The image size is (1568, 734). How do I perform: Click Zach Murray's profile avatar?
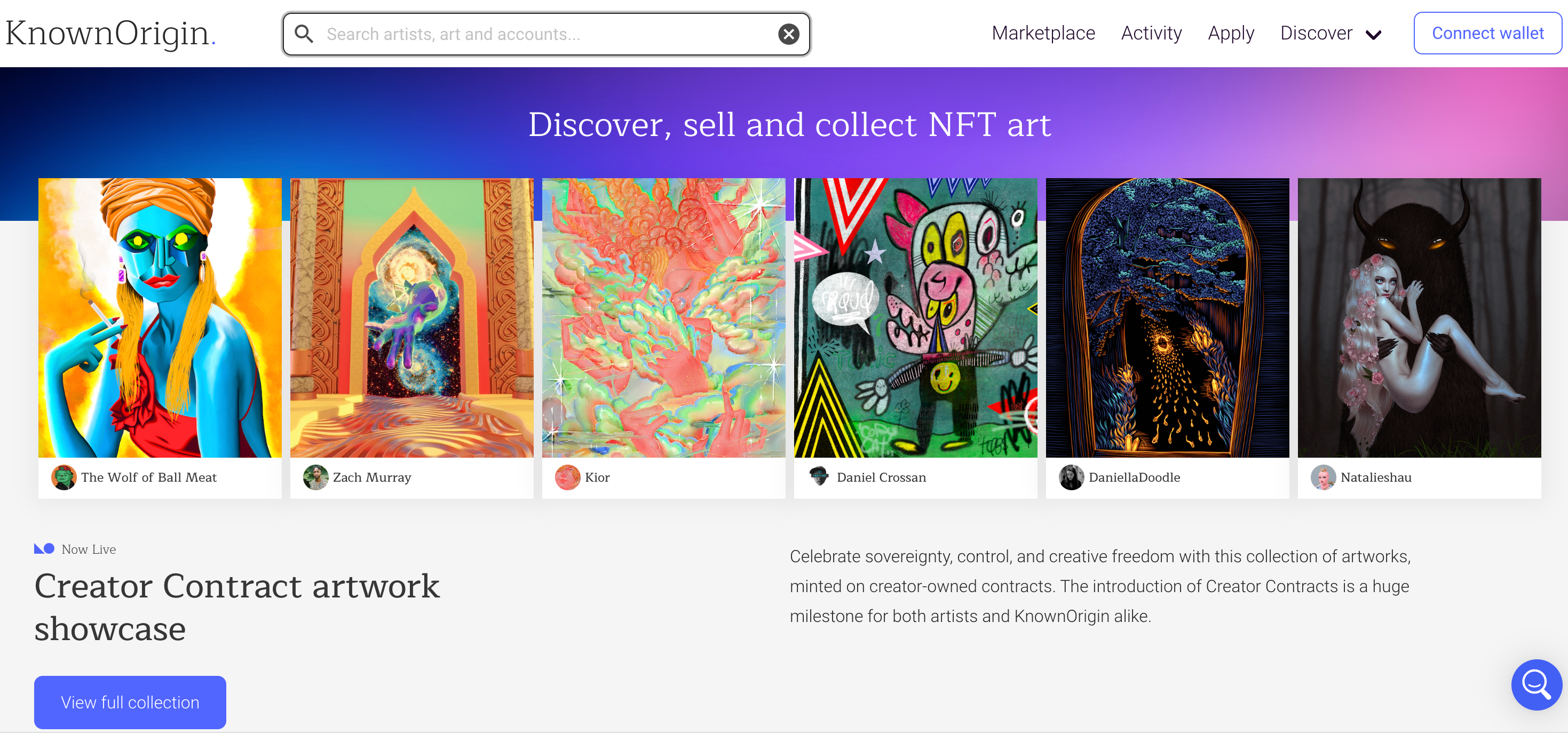315,477
